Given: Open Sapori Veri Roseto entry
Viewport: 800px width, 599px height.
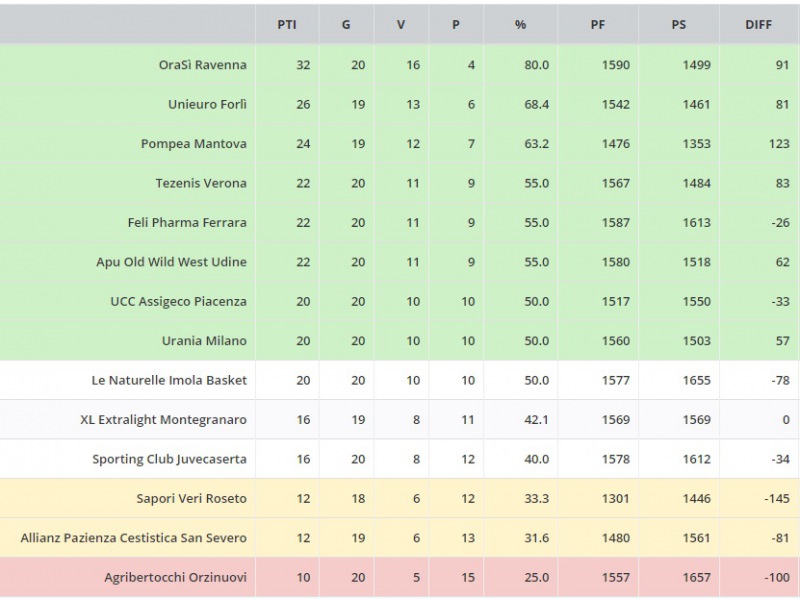Looking at the screenshot, I should (x=192, y=498).
